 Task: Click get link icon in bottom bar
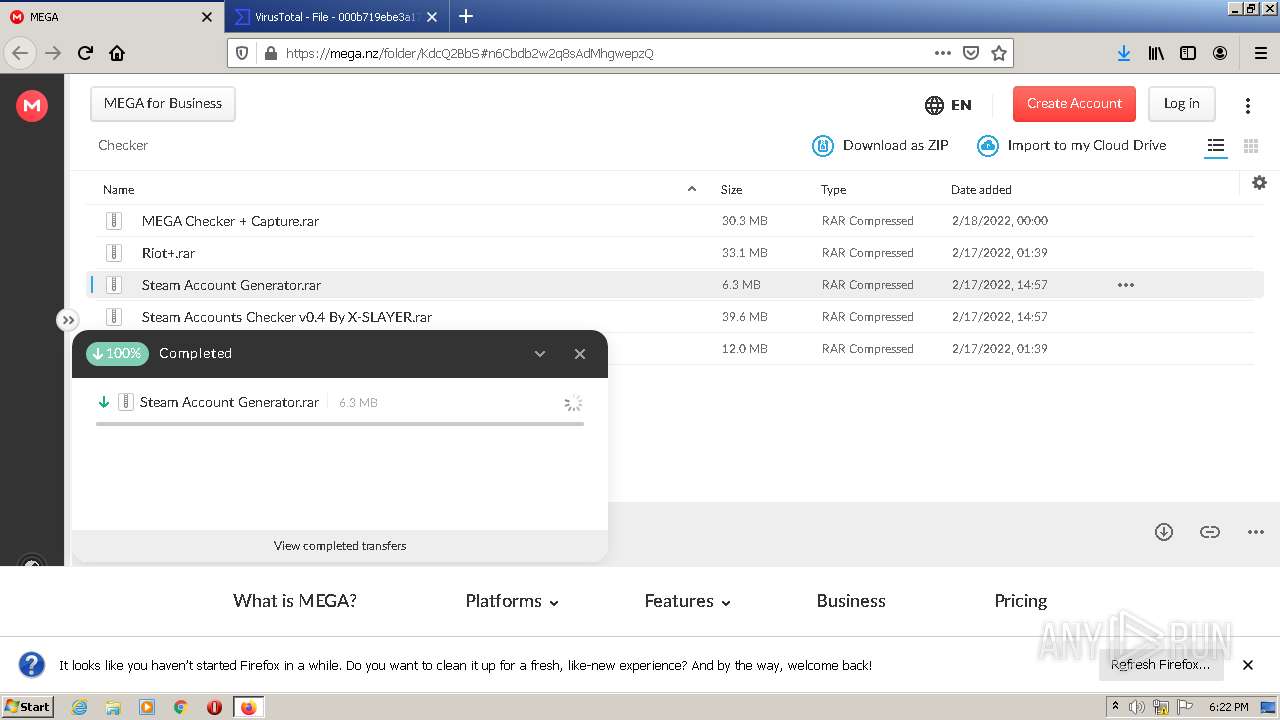click(1210, 532)
